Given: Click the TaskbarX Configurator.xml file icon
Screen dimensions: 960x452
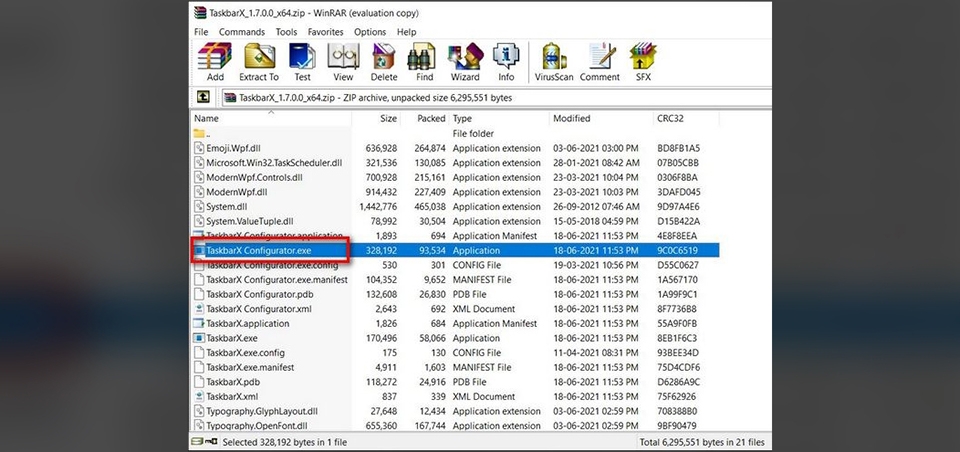Looking at the screenshot, I should coord(199,309).
